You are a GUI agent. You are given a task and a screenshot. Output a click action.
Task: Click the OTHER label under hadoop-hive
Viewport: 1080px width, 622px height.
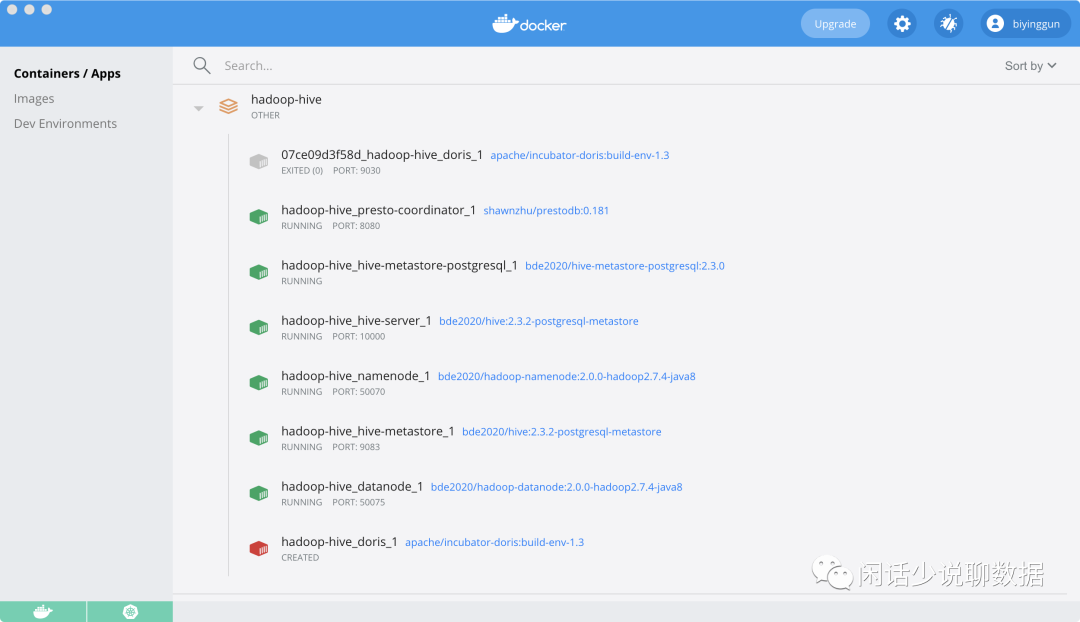(x=265, y=116)
